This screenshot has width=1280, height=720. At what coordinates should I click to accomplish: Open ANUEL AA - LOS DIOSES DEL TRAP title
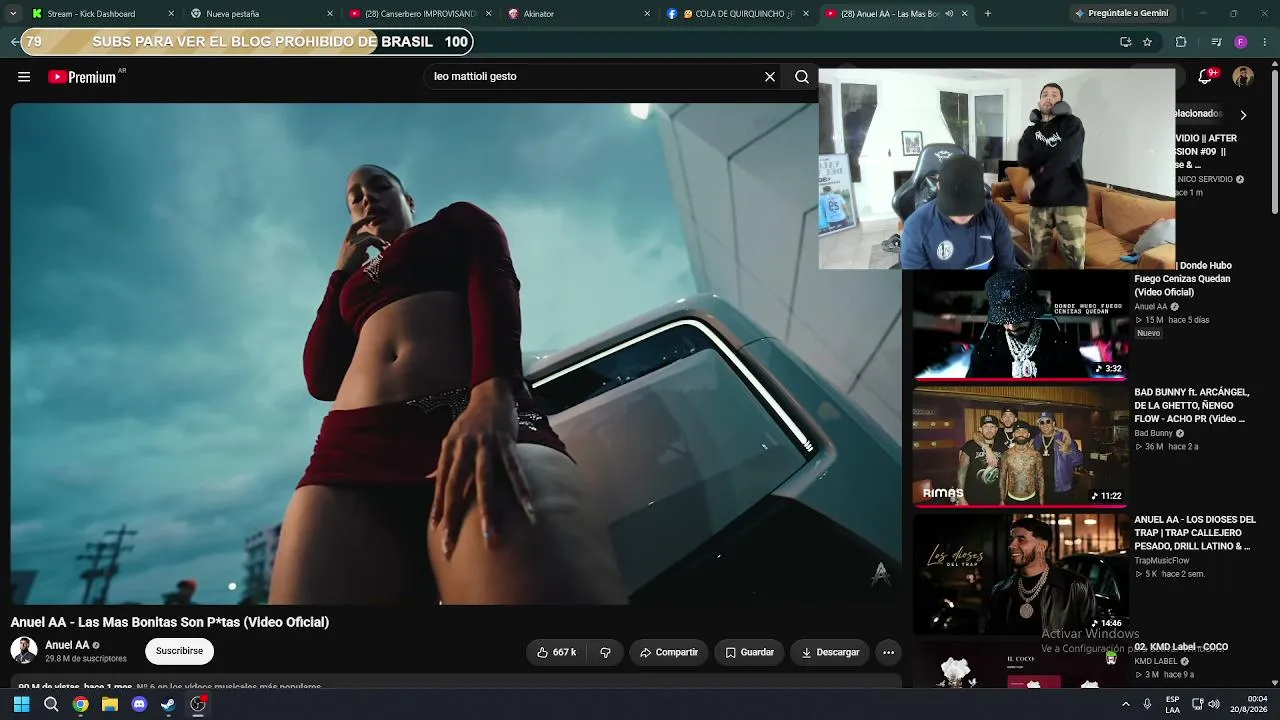pyautogui.click(x=1195, y=533)
